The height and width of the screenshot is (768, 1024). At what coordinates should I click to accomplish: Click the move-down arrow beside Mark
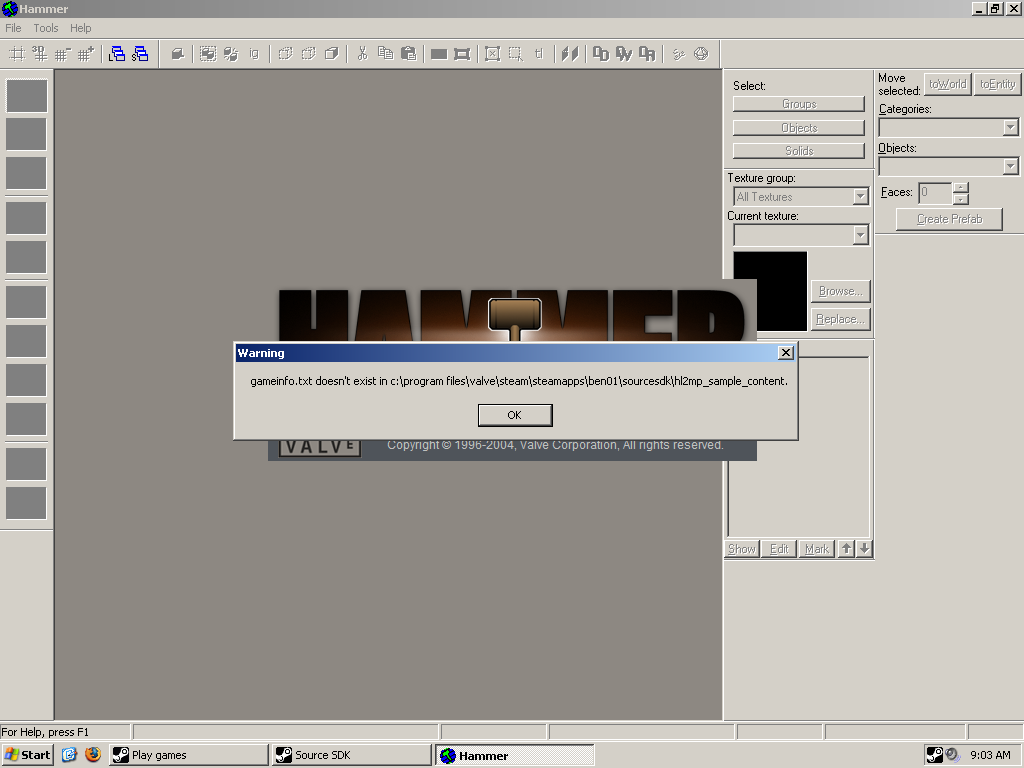point(865,549)
